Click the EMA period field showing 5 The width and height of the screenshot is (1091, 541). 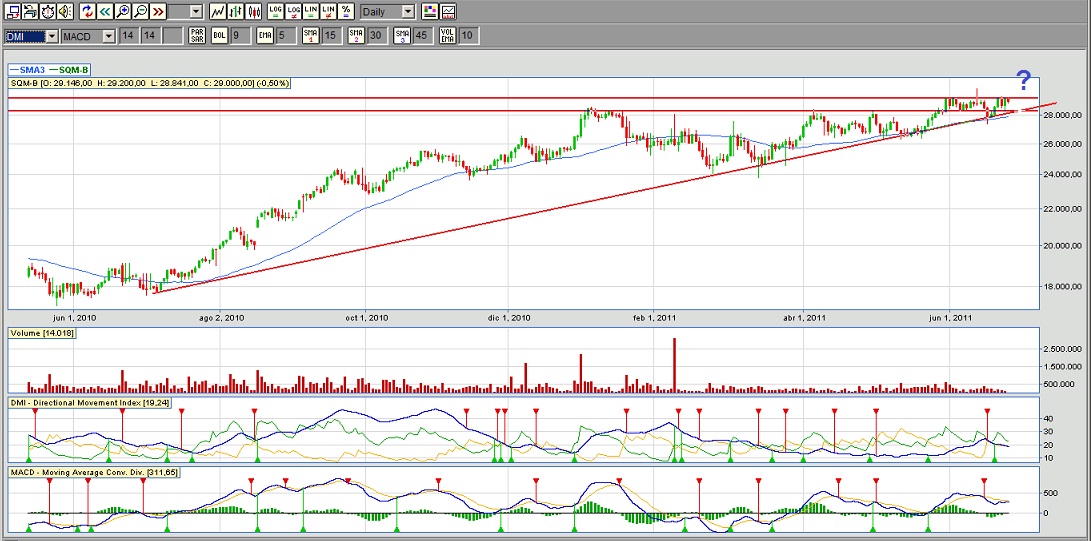coord(281,36)
